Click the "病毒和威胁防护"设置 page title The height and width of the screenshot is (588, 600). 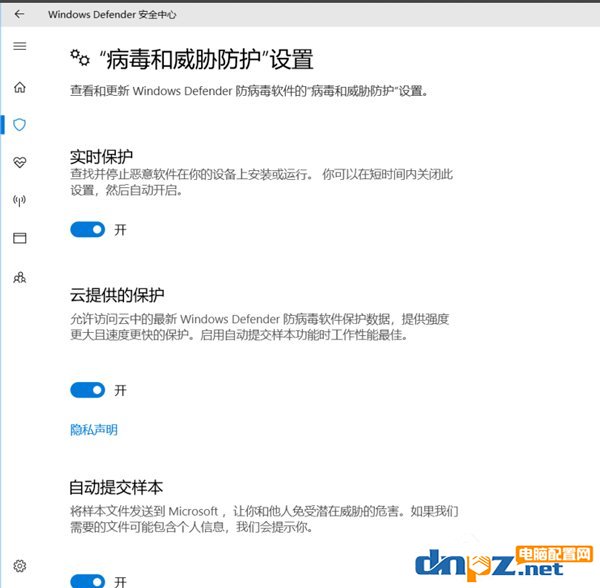coord(207,59)
